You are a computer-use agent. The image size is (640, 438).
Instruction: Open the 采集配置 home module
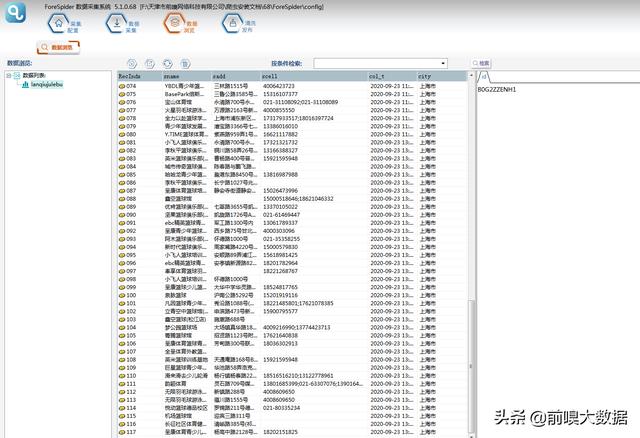(x=65, y=24)
